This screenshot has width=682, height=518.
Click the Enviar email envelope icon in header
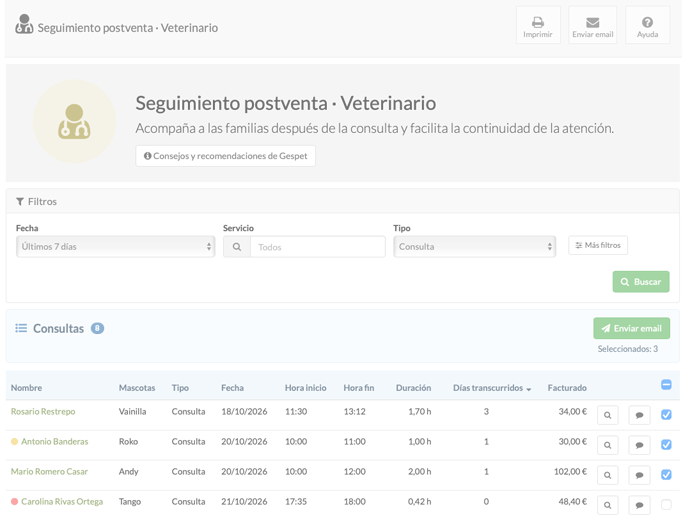(592, 25)
